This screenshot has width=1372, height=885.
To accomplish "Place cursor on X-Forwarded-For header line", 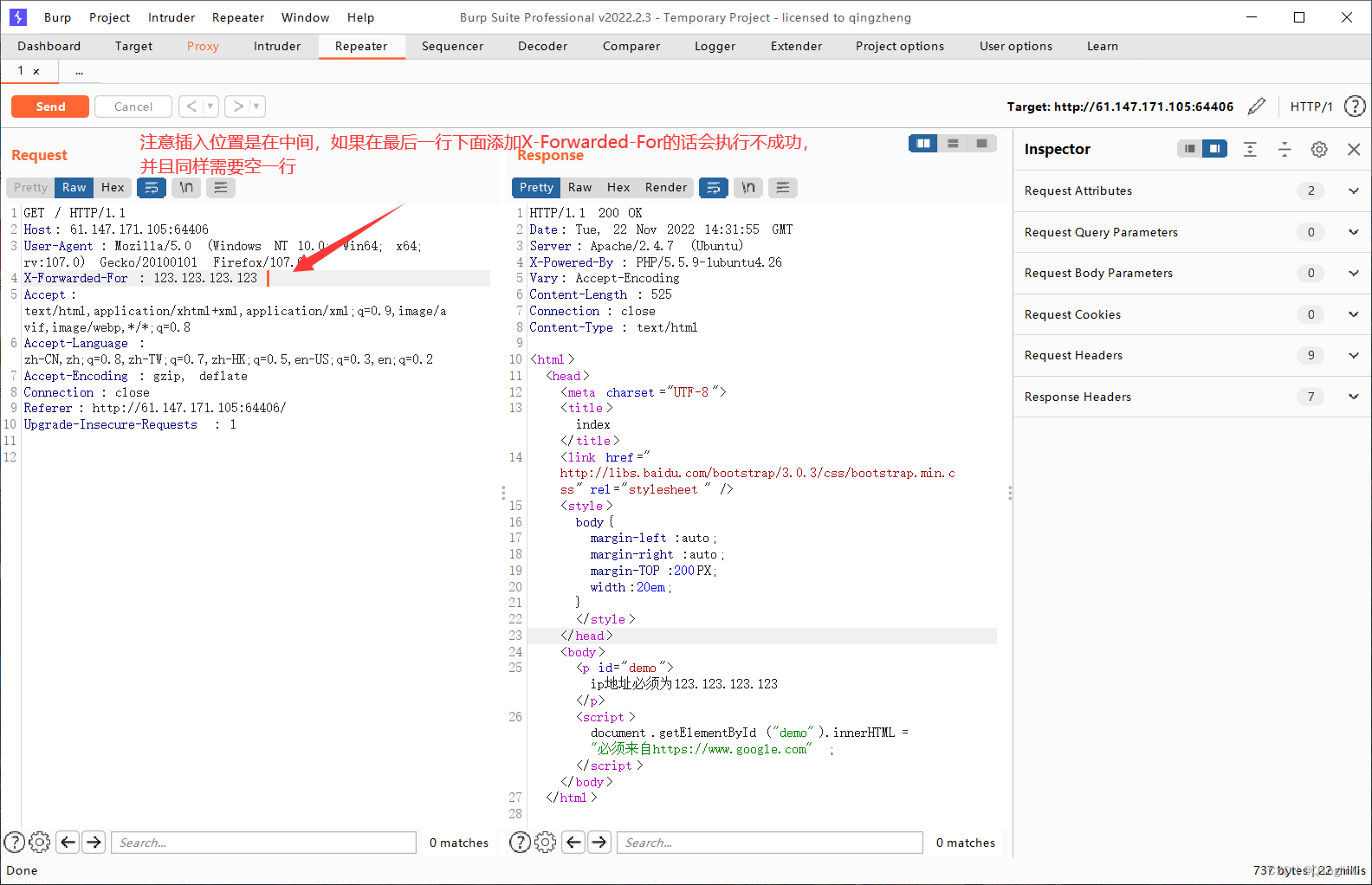I will (256, 278).
